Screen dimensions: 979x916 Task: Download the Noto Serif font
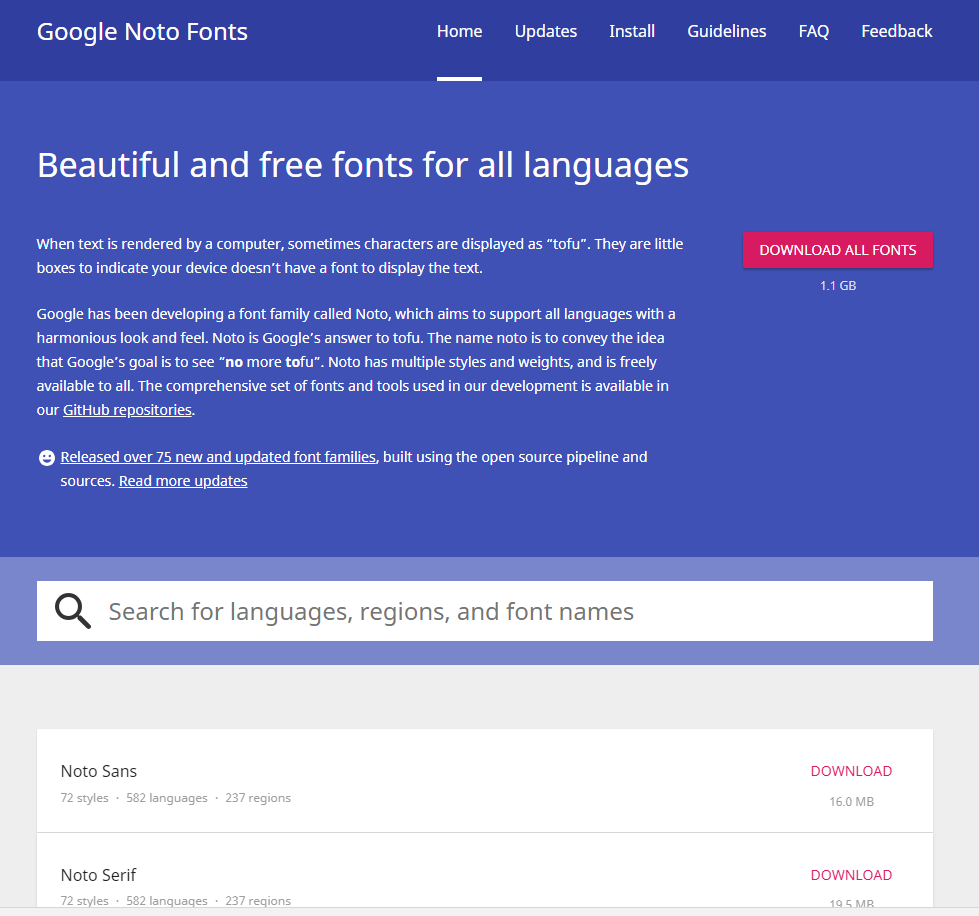851,875
